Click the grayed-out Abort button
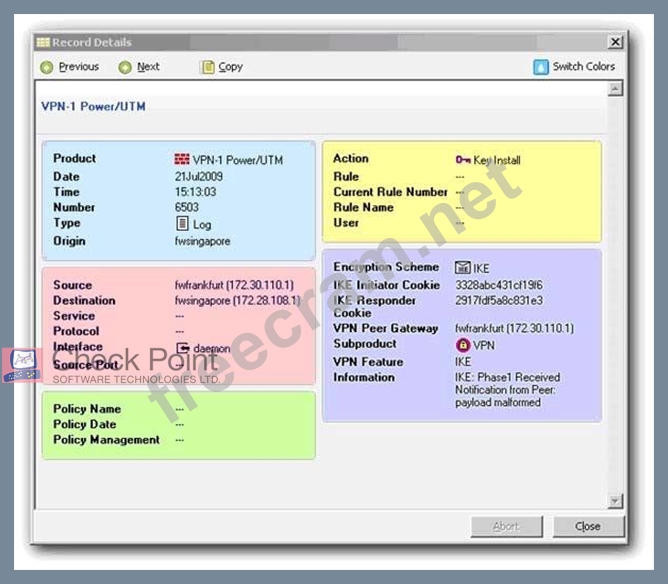The height and width of the screenshot is (584, 668). click(507, 526)
